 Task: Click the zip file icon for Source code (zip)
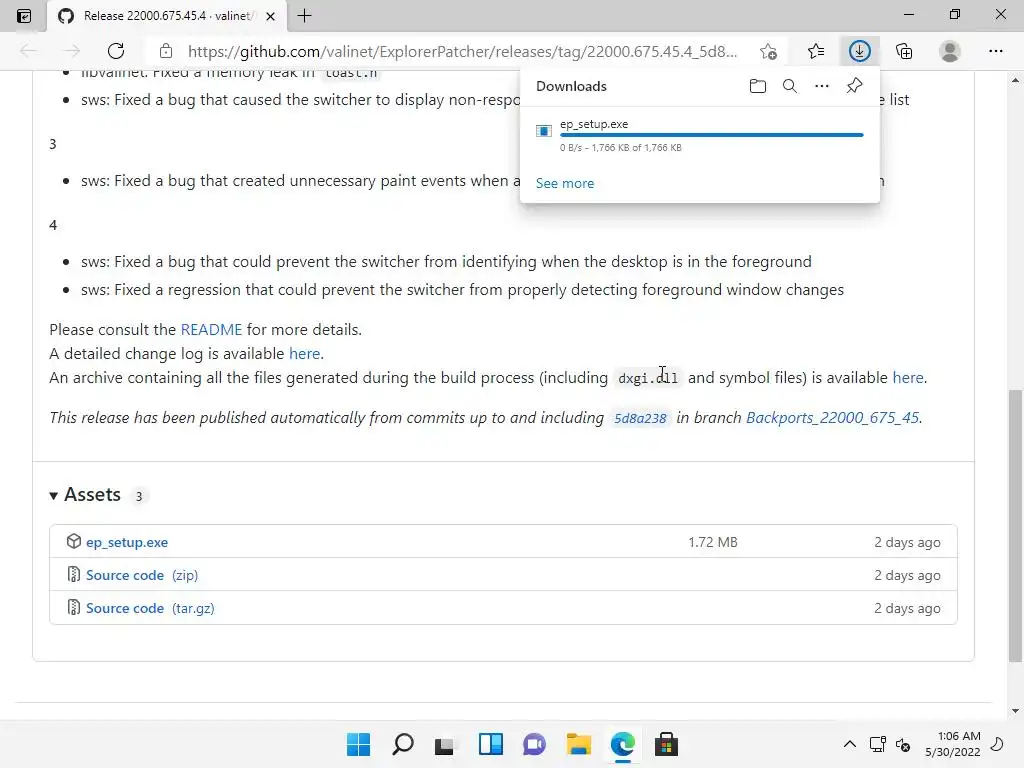point(74,575)
